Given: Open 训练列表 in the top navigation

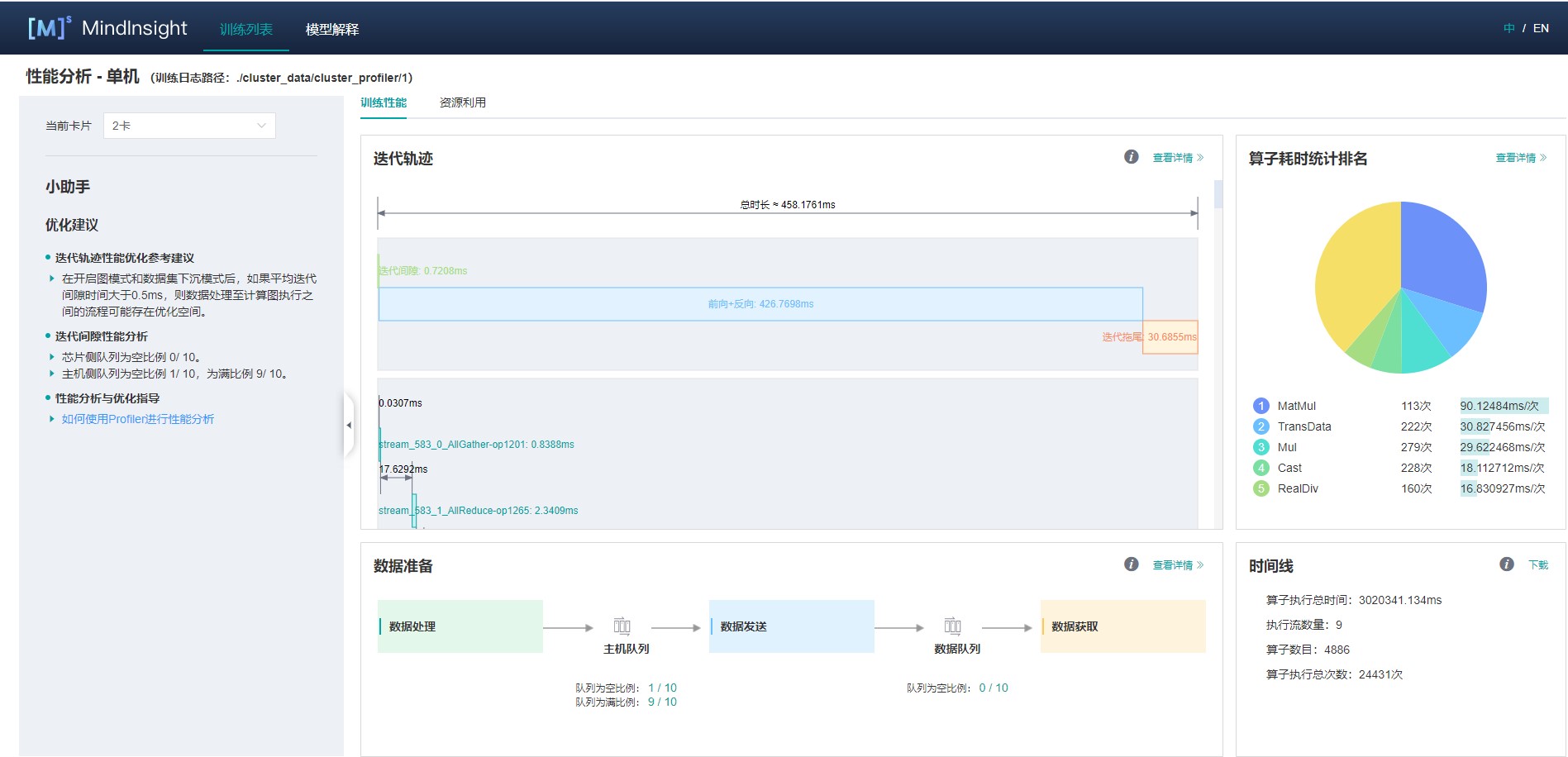Looking at the screenshot, I should point(246,29).
